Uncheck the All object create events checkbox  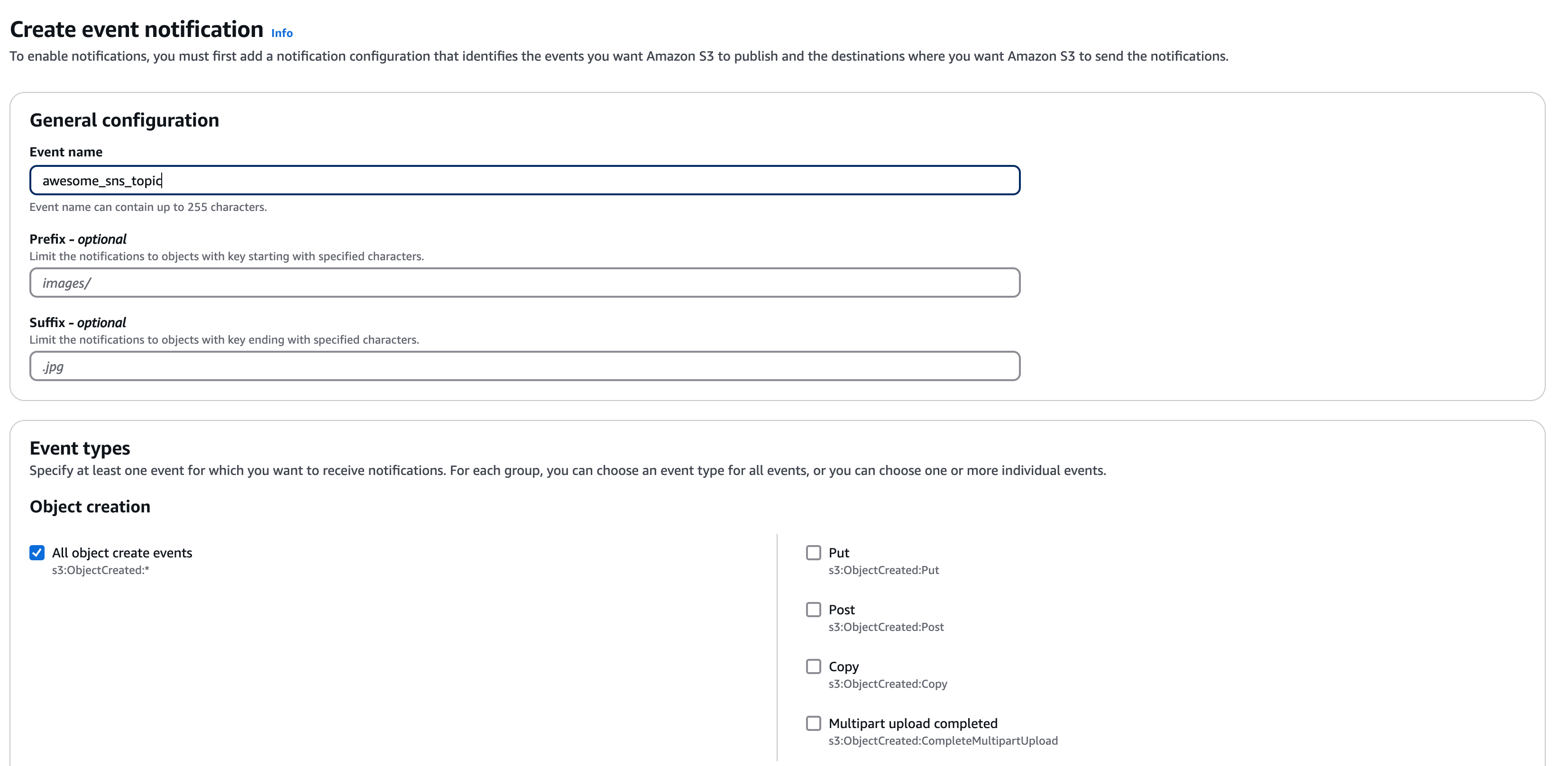[37, 552]
